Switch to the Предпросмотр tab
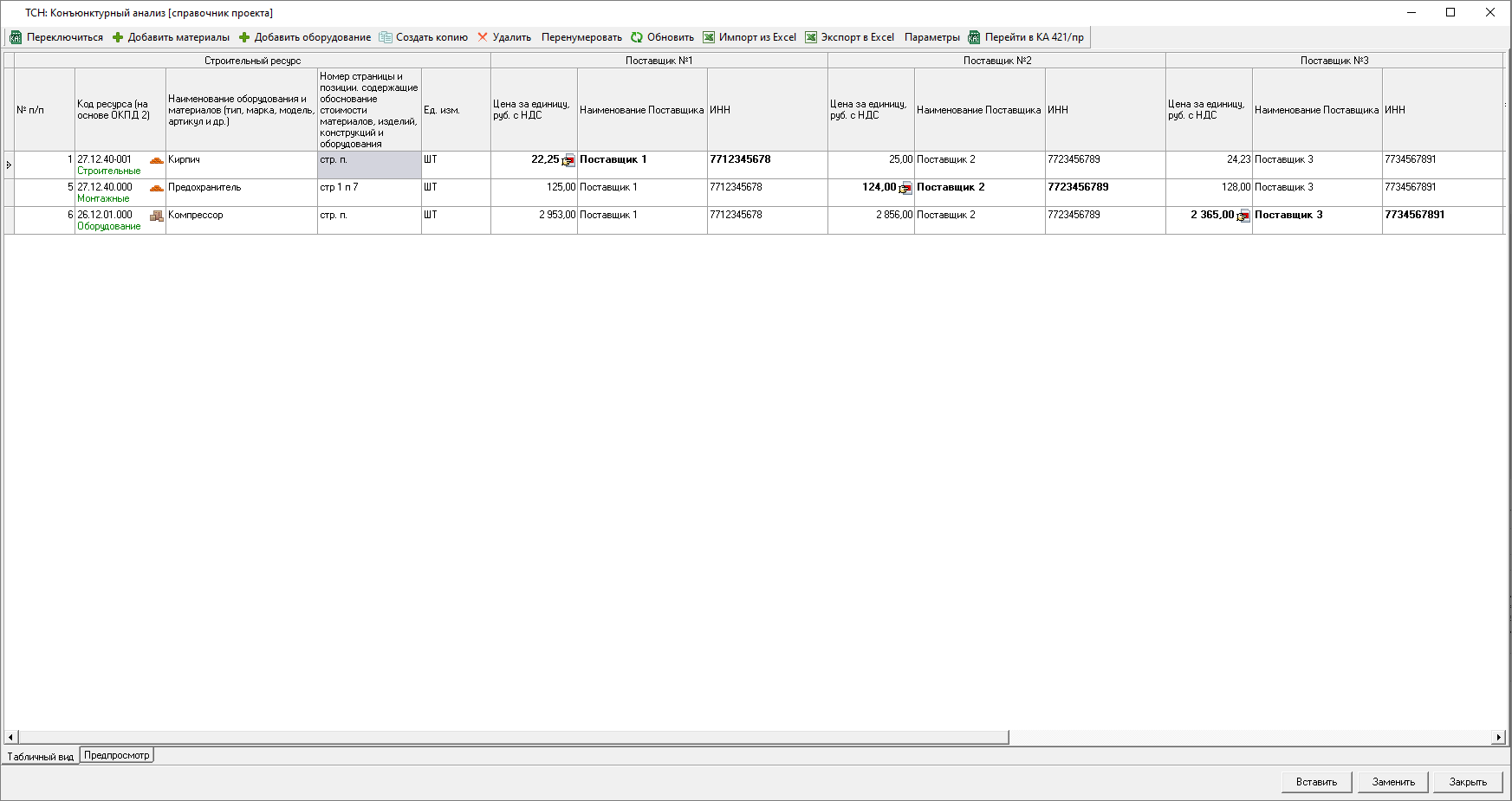The image size is (1512, 801). 117,755
